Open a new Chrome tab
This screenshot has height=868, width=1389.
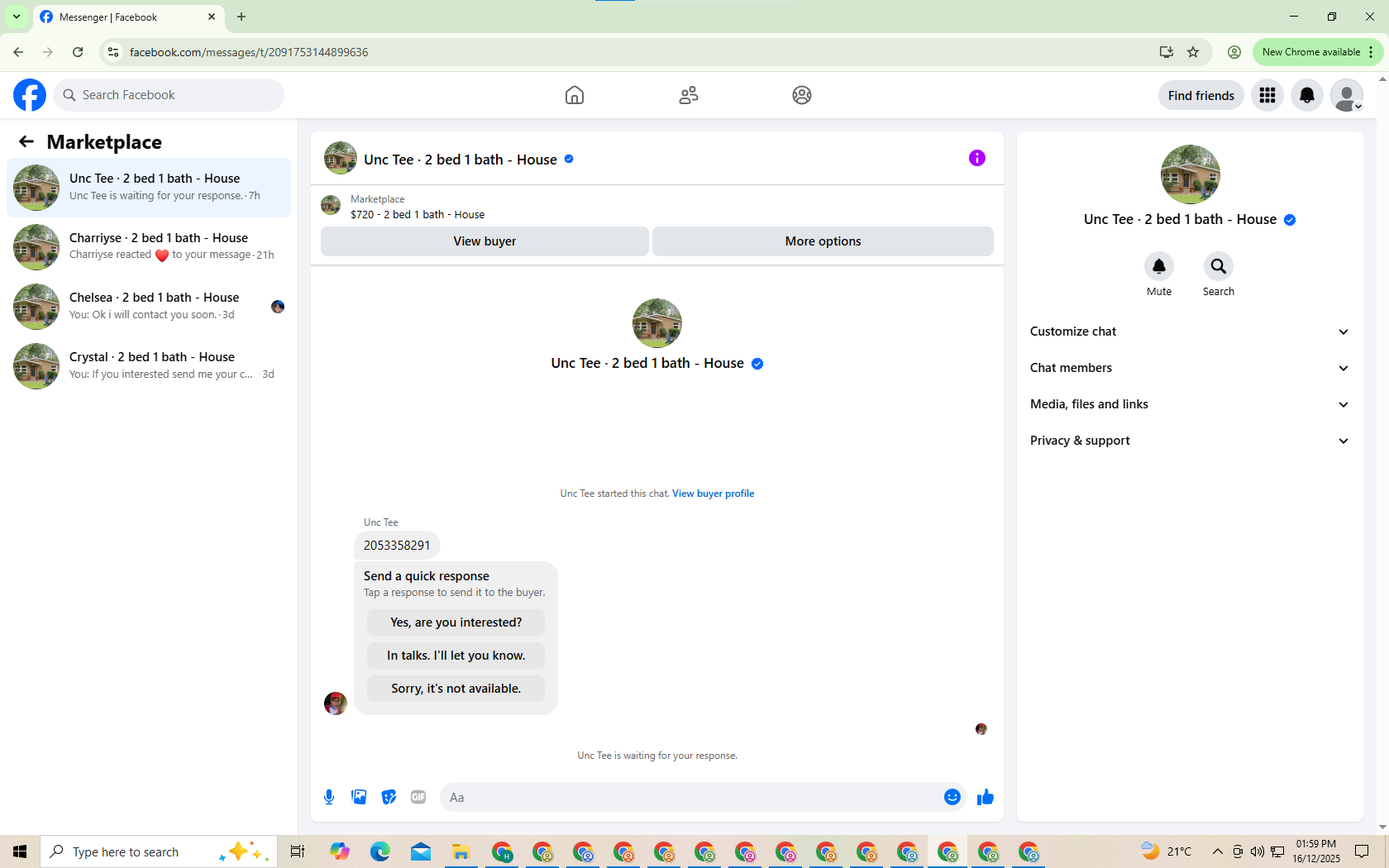241,17
